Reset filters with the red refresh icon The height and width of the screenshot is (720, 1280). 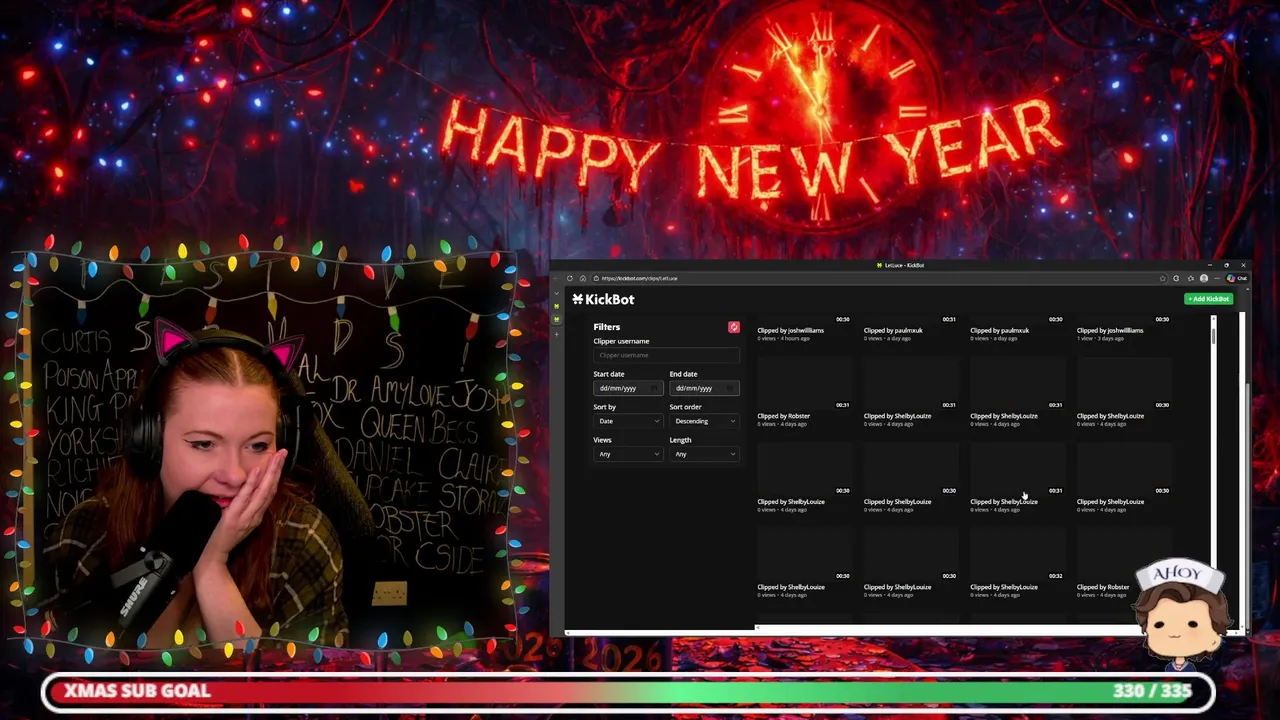[734, 327]
